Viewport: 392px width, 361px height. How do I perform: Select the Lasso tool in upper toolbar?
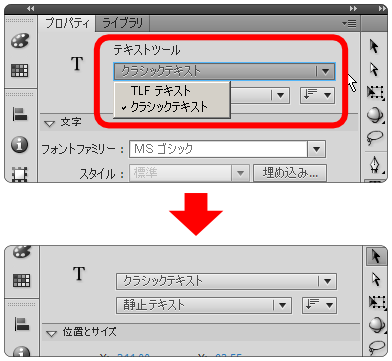click(375, 137)
